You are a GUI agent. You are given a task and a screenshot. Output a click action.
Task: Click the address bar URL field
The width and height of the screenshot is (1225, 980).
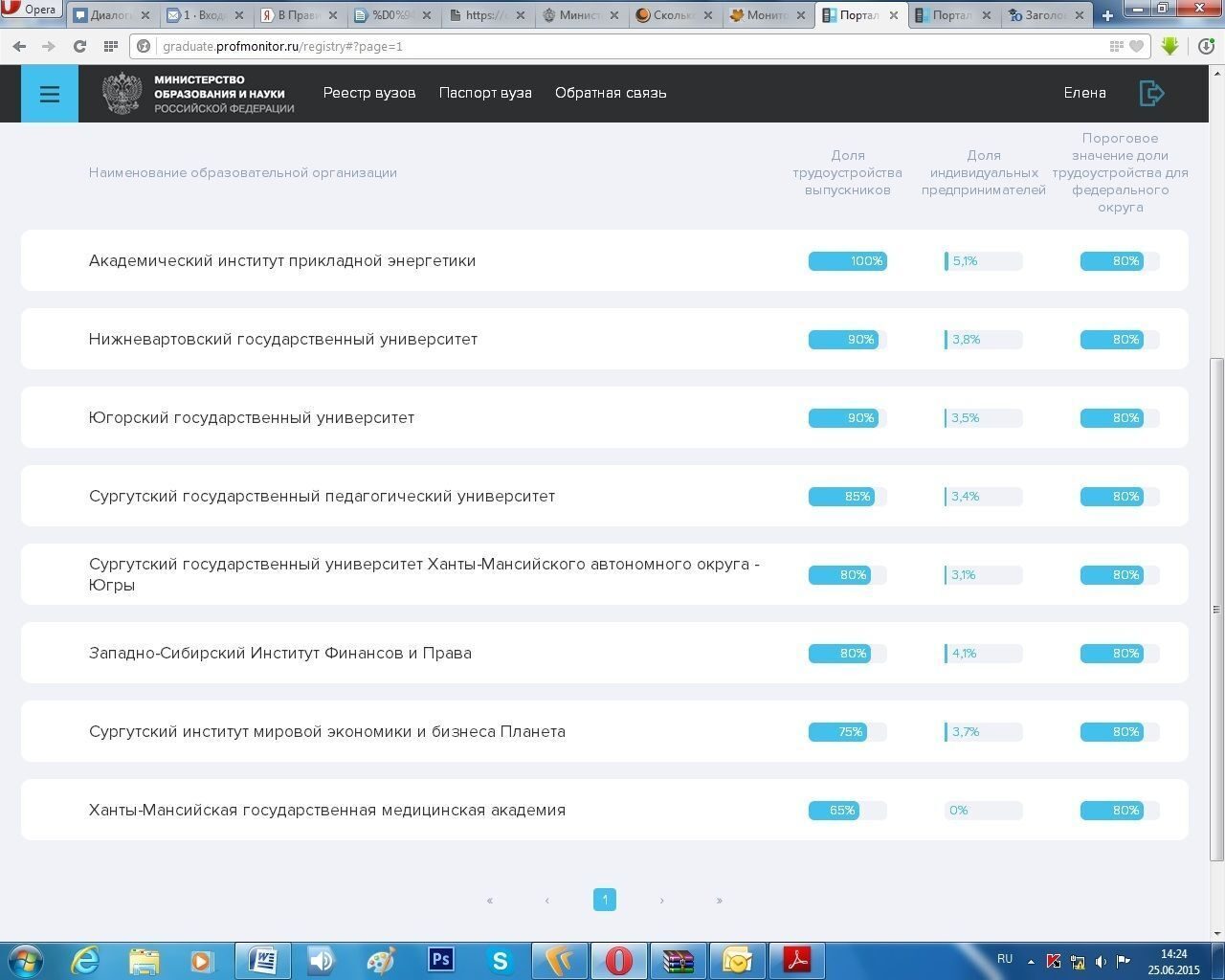pos(574,46)
